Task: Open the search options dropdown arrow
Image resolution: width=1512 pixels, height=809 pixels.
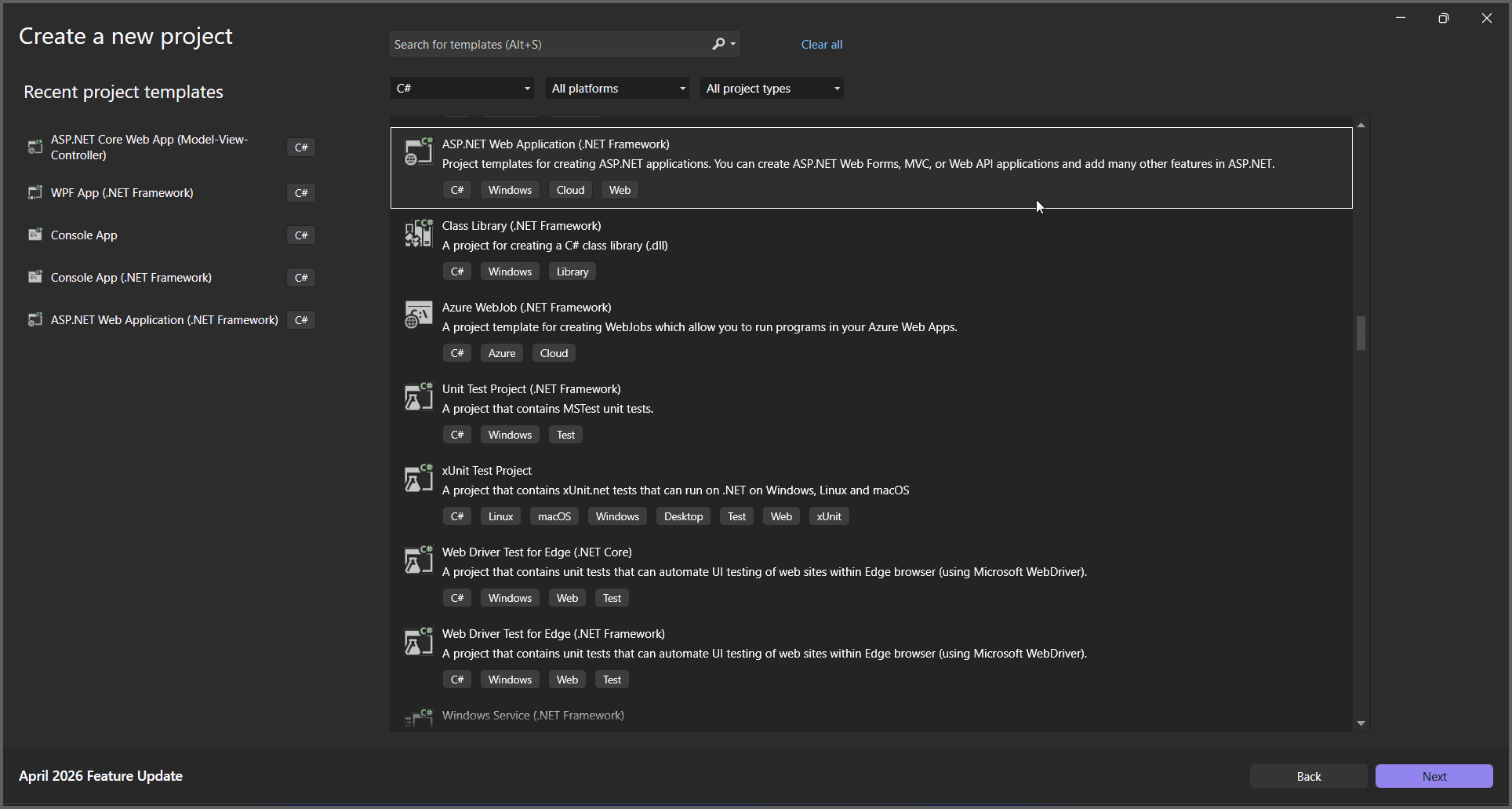Action: (733, 44)
